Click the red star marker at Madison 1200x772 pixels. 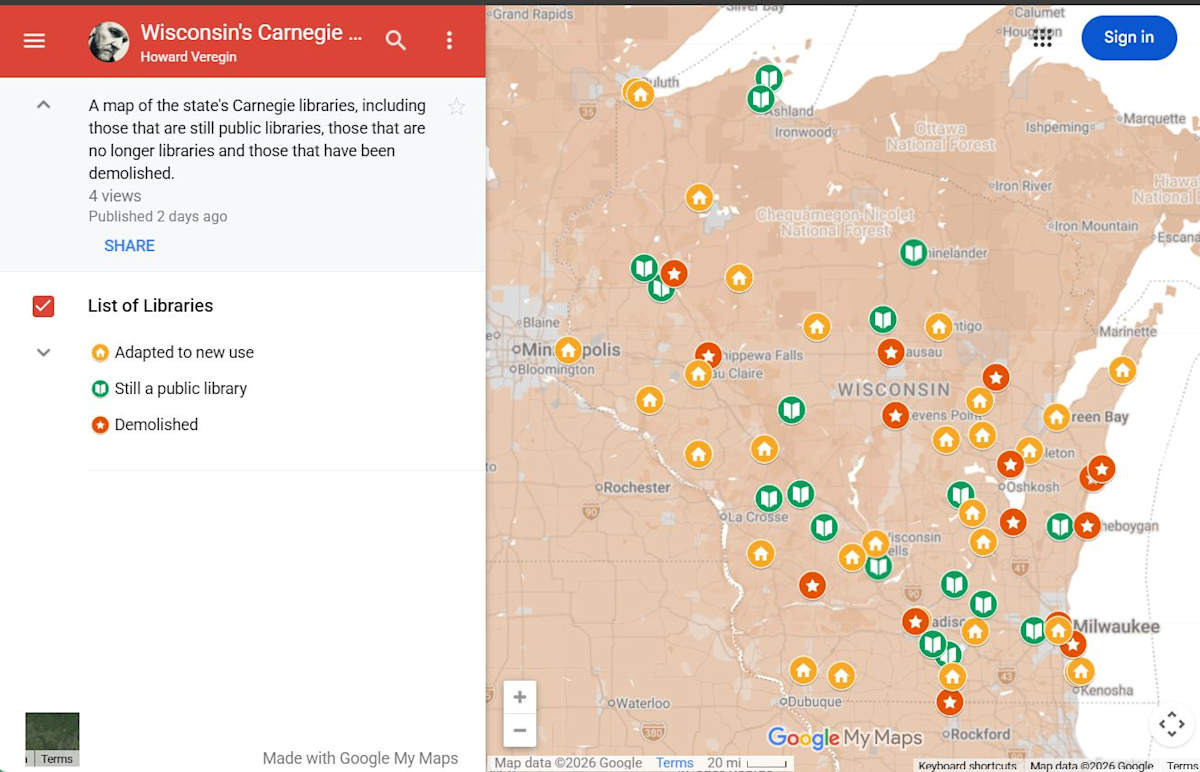tap(915, 621)
